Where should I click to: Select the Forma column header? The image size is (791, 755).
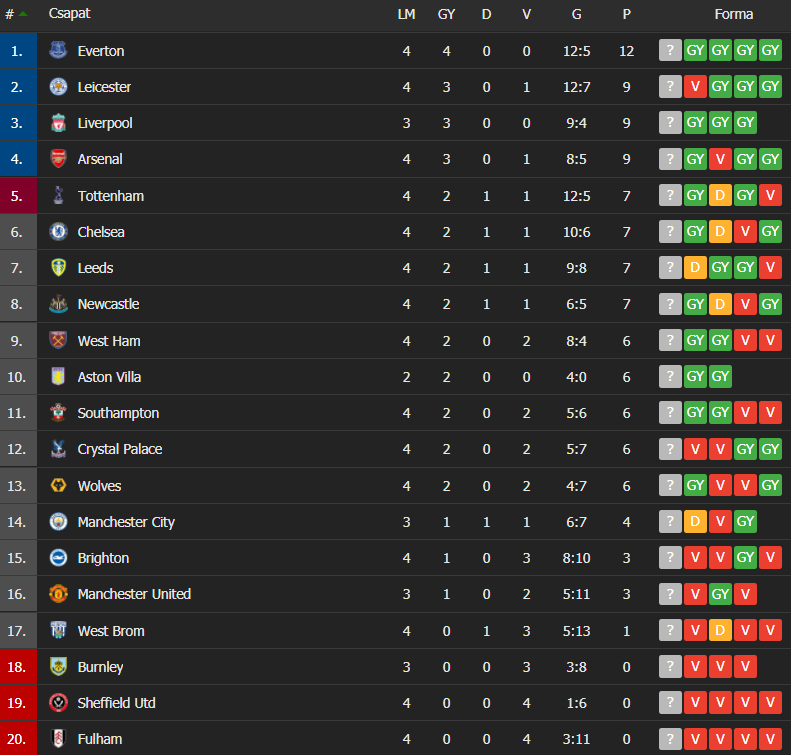(x=733, y=14)
